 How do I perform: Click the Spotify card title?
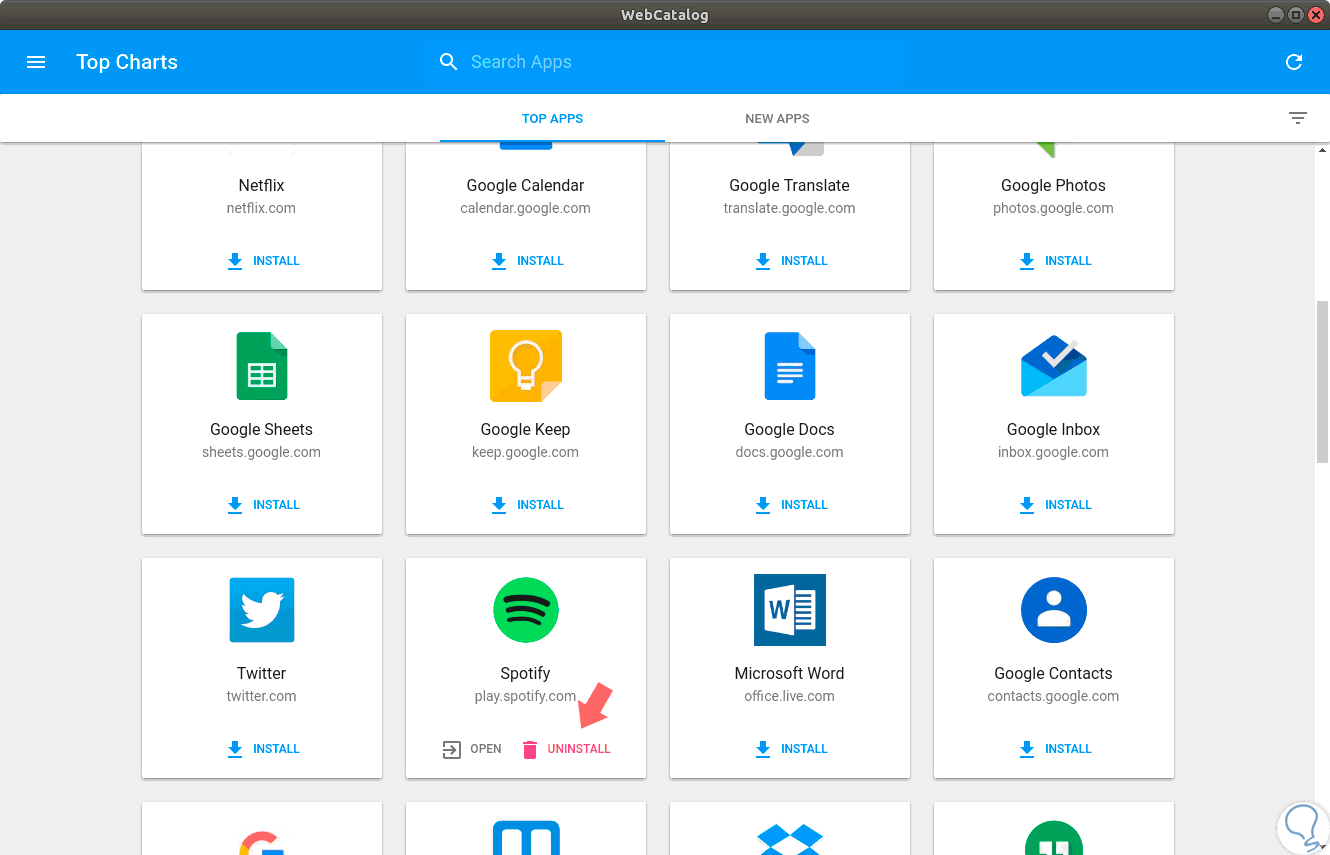click(526, 673)
